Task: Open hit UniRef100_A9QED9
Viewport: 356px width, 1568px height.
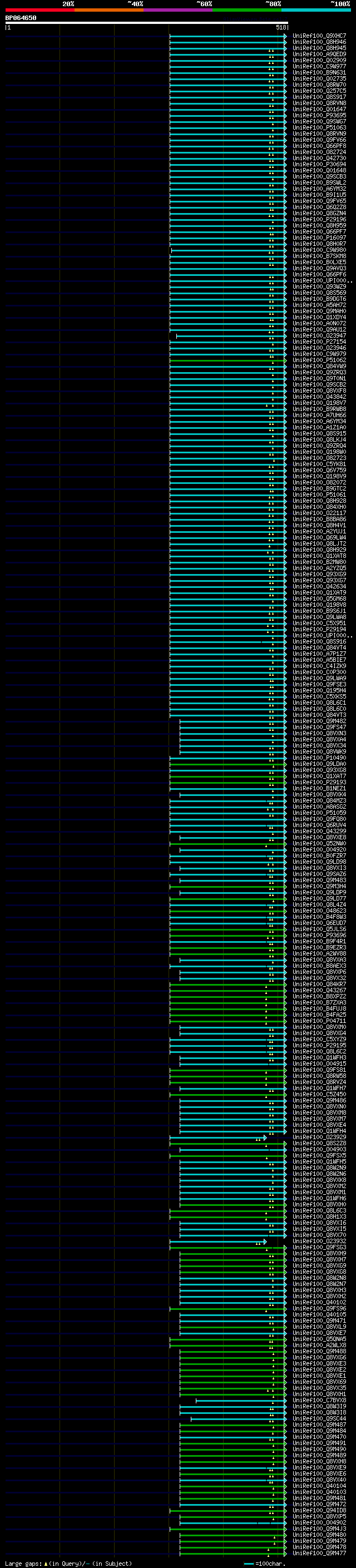Action: pyautogui.click(x=319, y=54)
